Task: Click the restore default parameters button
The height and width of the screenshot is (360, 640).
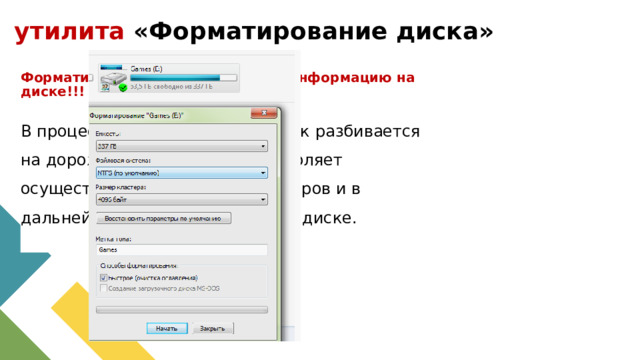Action: pyautogui.click(x=164, y=218)
